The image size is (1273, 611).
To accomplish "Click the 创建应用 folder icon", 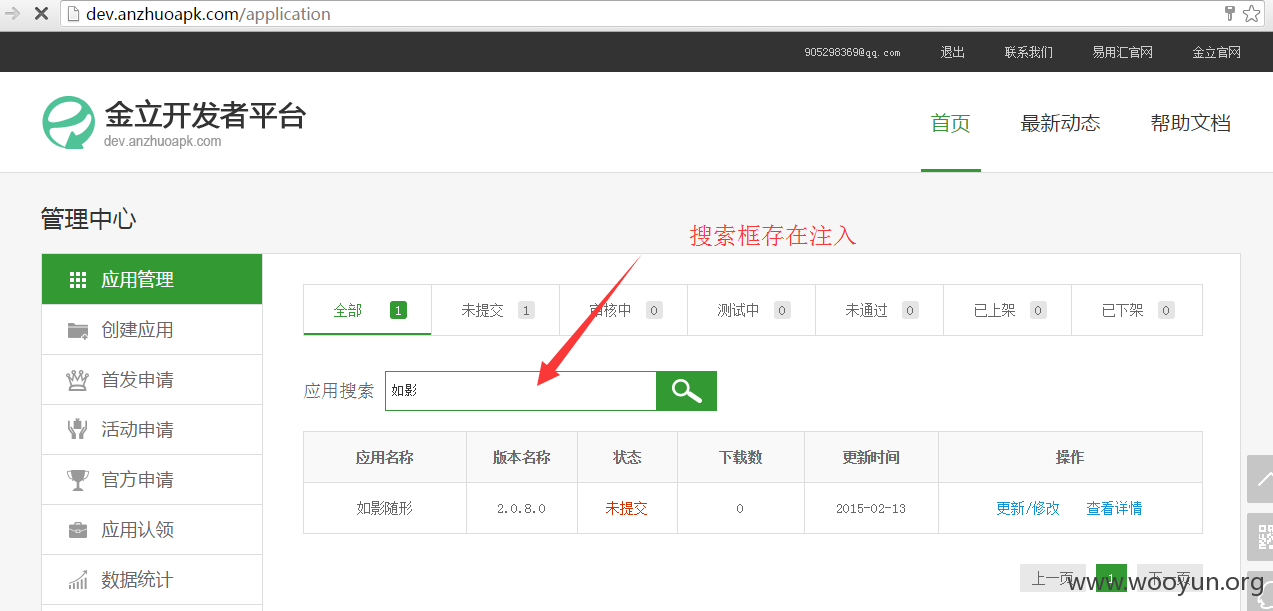I will pos(78,330).
